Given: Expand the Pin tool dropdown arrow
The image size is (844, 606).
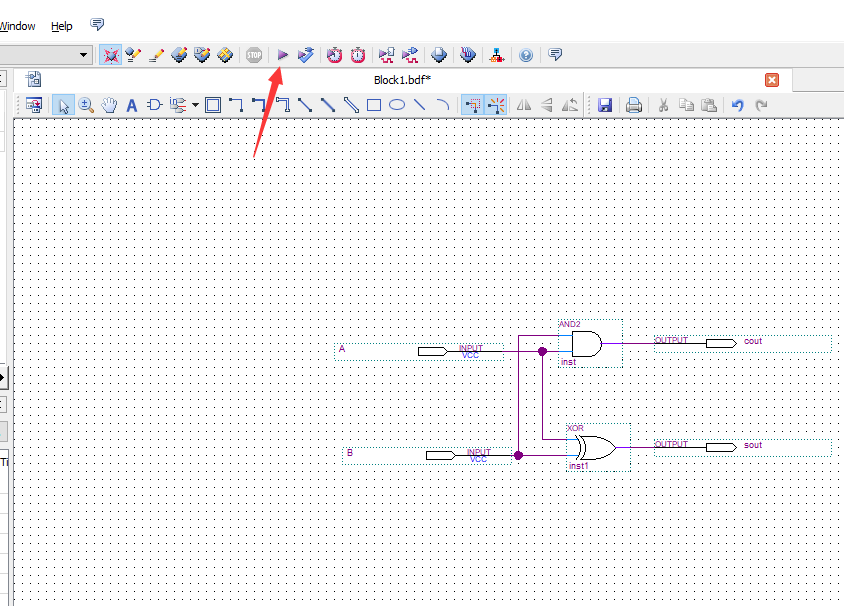Looking at the screenshot, I should pyautogui.click(x=195, y=105).
